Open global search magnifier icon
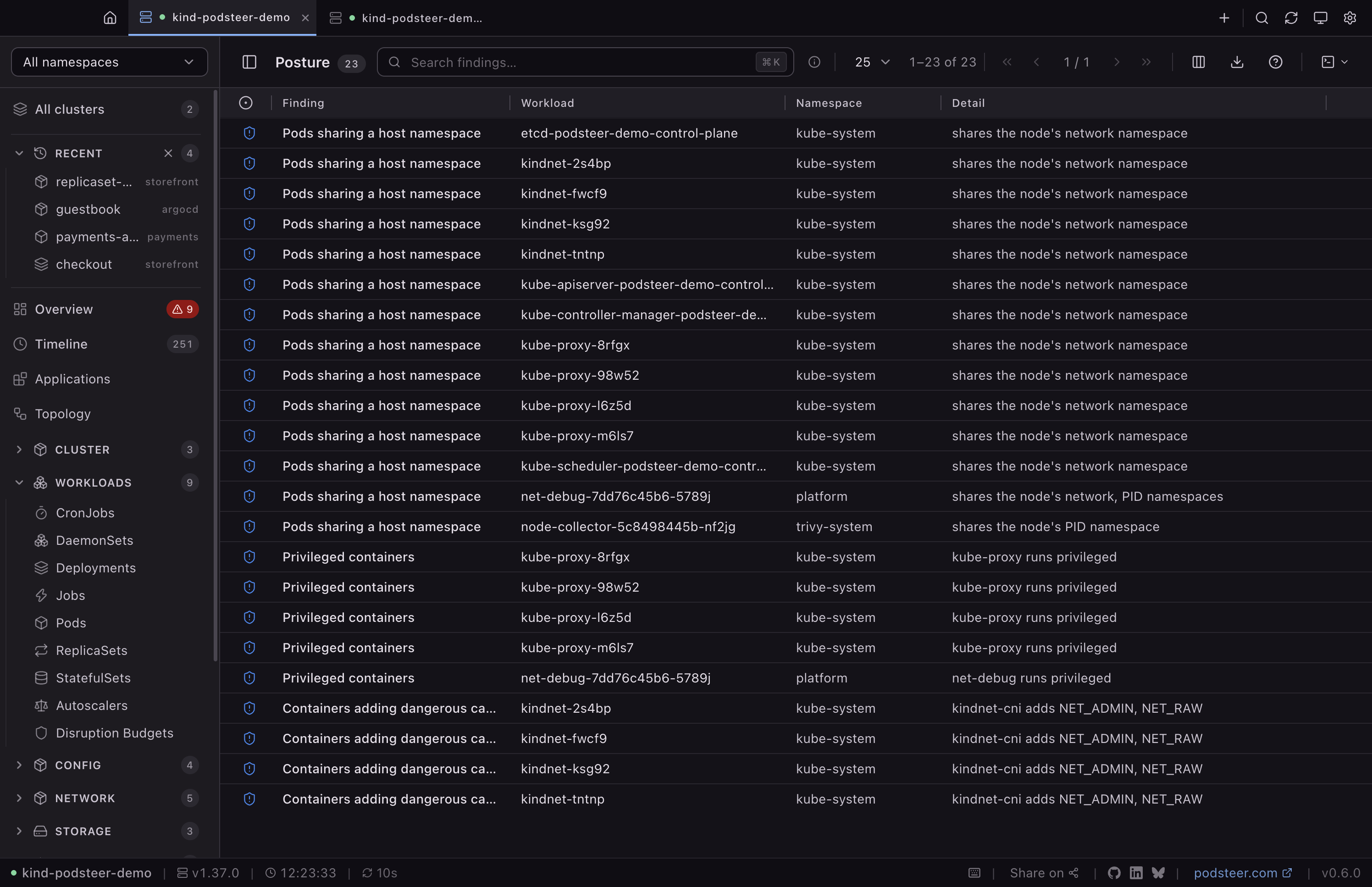The height and width of the screenshot is (887, 1372). tap(1261, 18)
